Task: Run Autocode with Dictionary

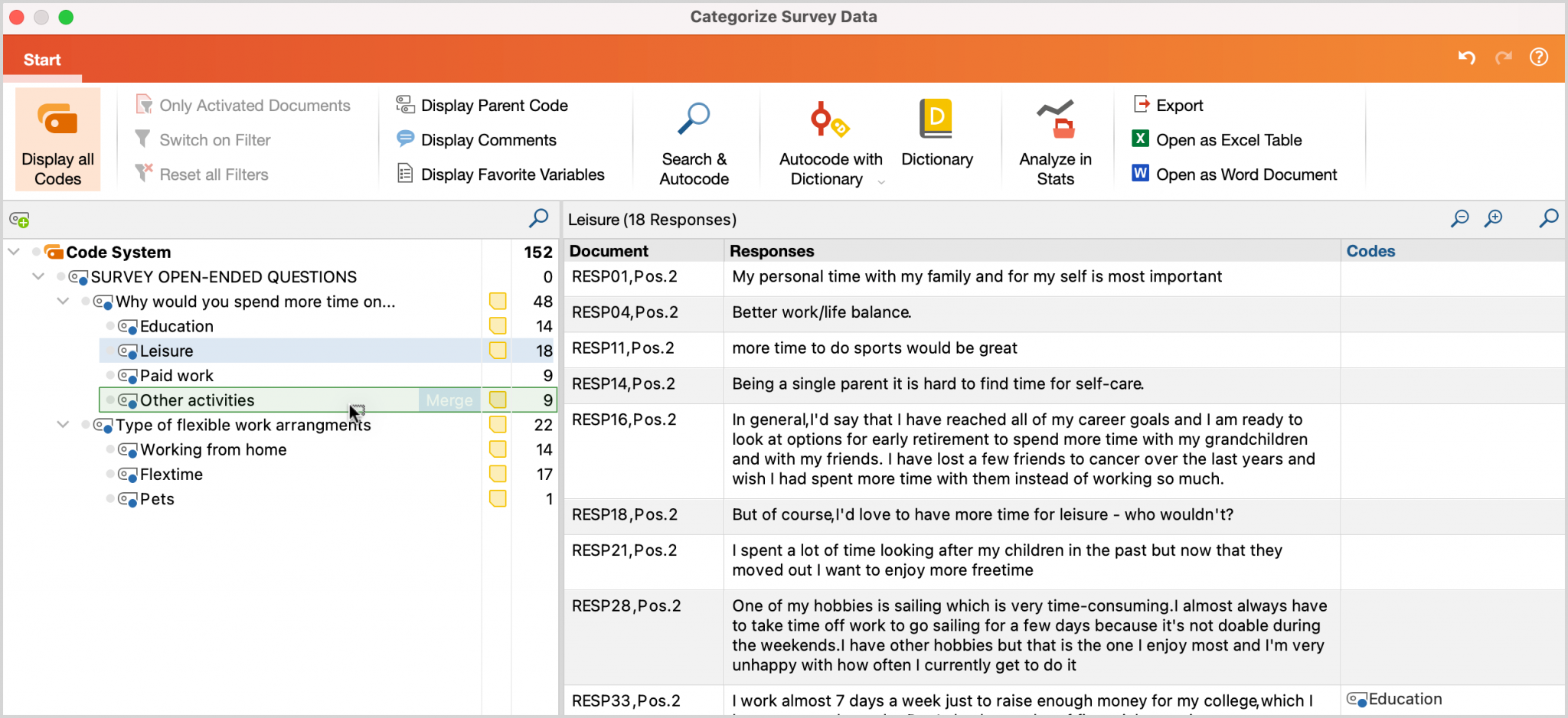Action: click(x=829, y=139)
